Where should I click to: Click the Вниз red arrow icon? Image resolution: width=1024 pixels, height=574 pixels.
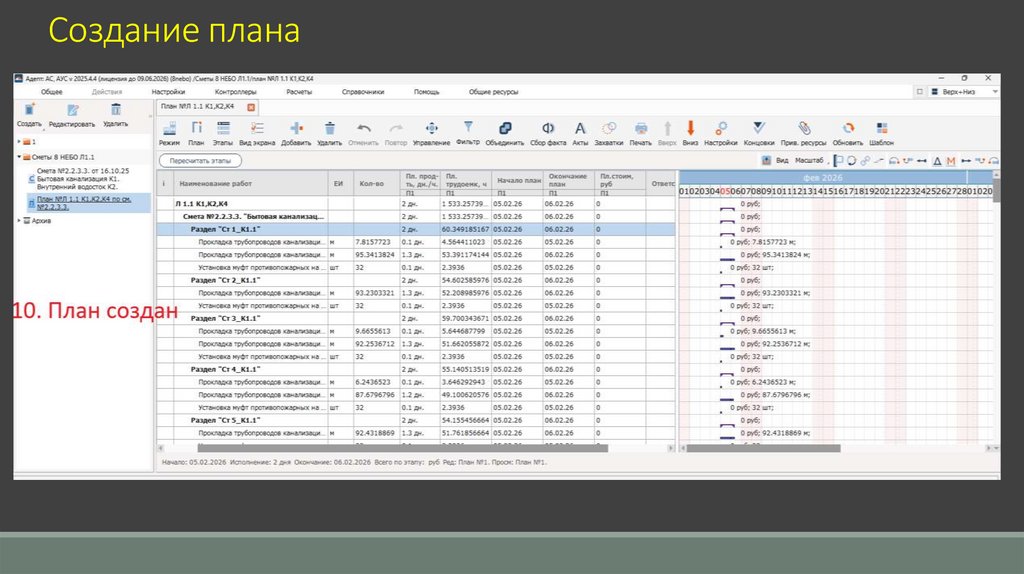(x=690, y=128)
